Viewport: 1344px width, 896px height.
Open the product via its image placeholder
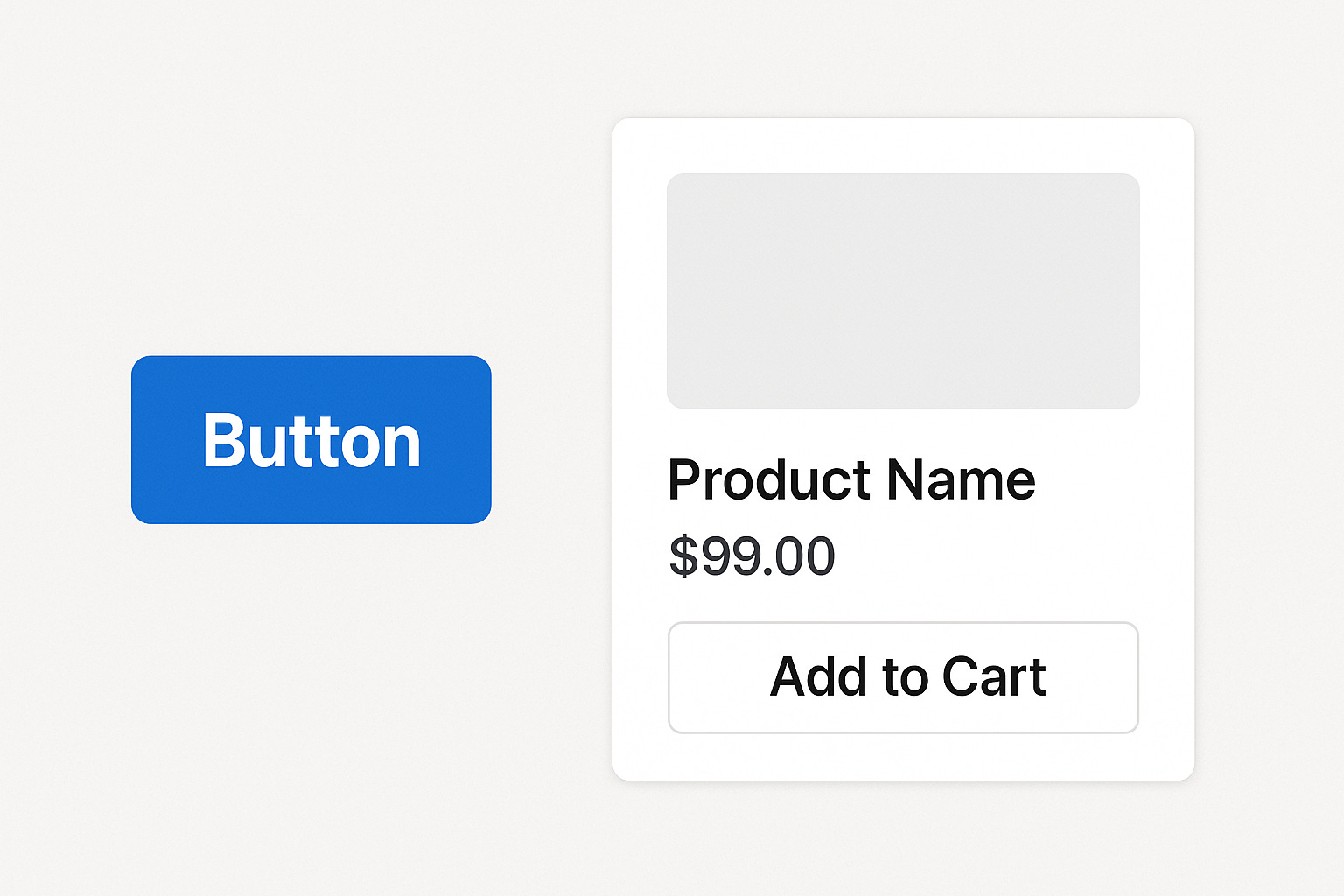[x=903, y=291]
